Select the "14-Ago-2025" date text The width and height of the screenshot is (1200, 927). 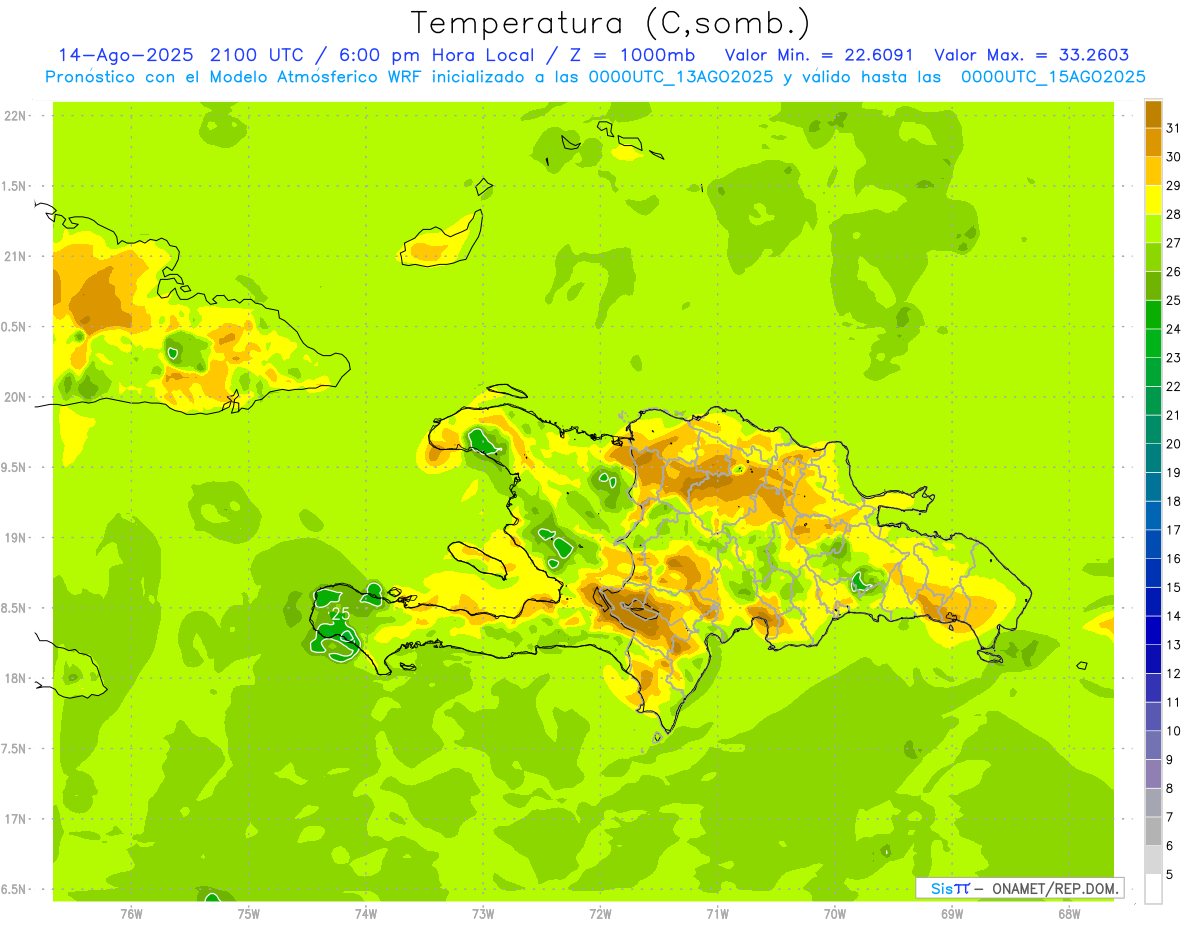(126, 55)
